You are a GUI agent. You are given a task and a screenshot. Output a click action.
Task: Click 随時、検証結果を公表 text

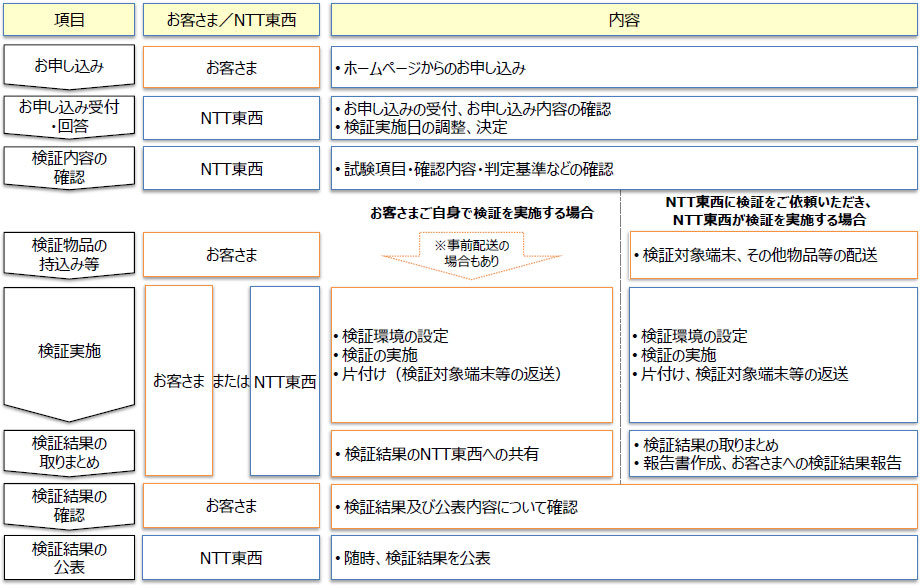tap(417, 558)
